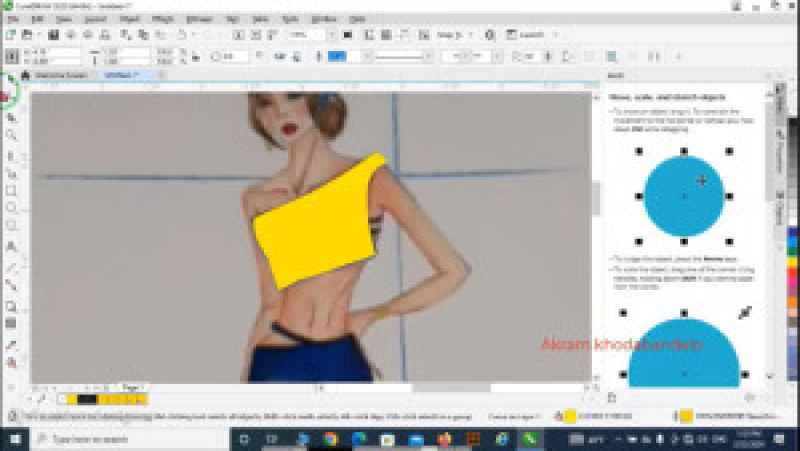Add a new document with plus tab
This screenshot has height=451, width=800.
(161, 75)
